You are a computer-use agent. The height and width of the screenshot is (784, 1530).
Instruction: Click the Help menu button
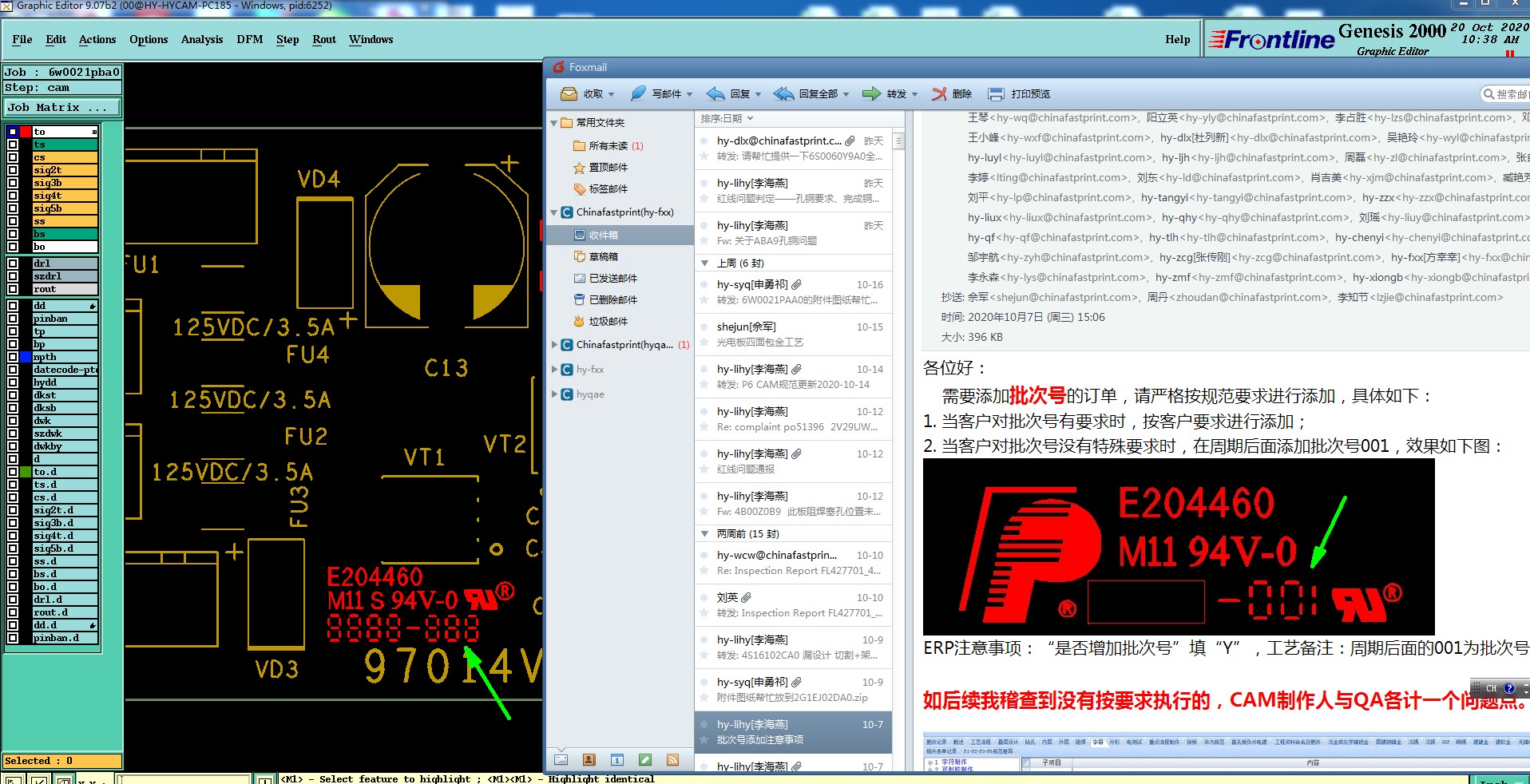(x=1177, y=39)
